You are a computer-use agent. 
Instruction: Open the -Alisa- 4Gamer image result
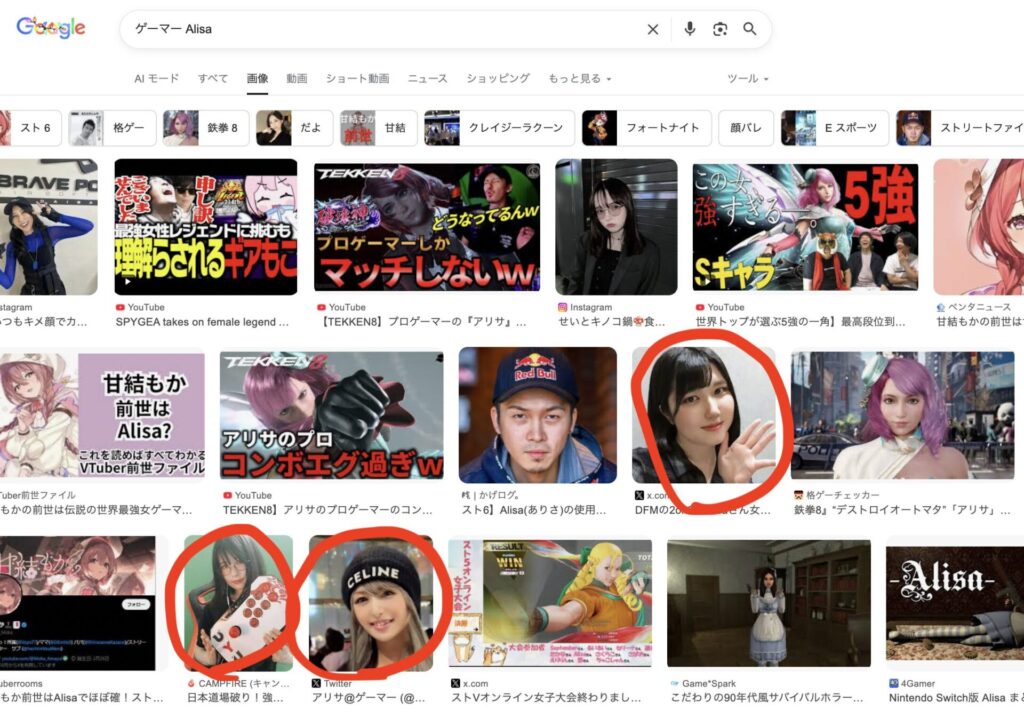click(954, 604)
